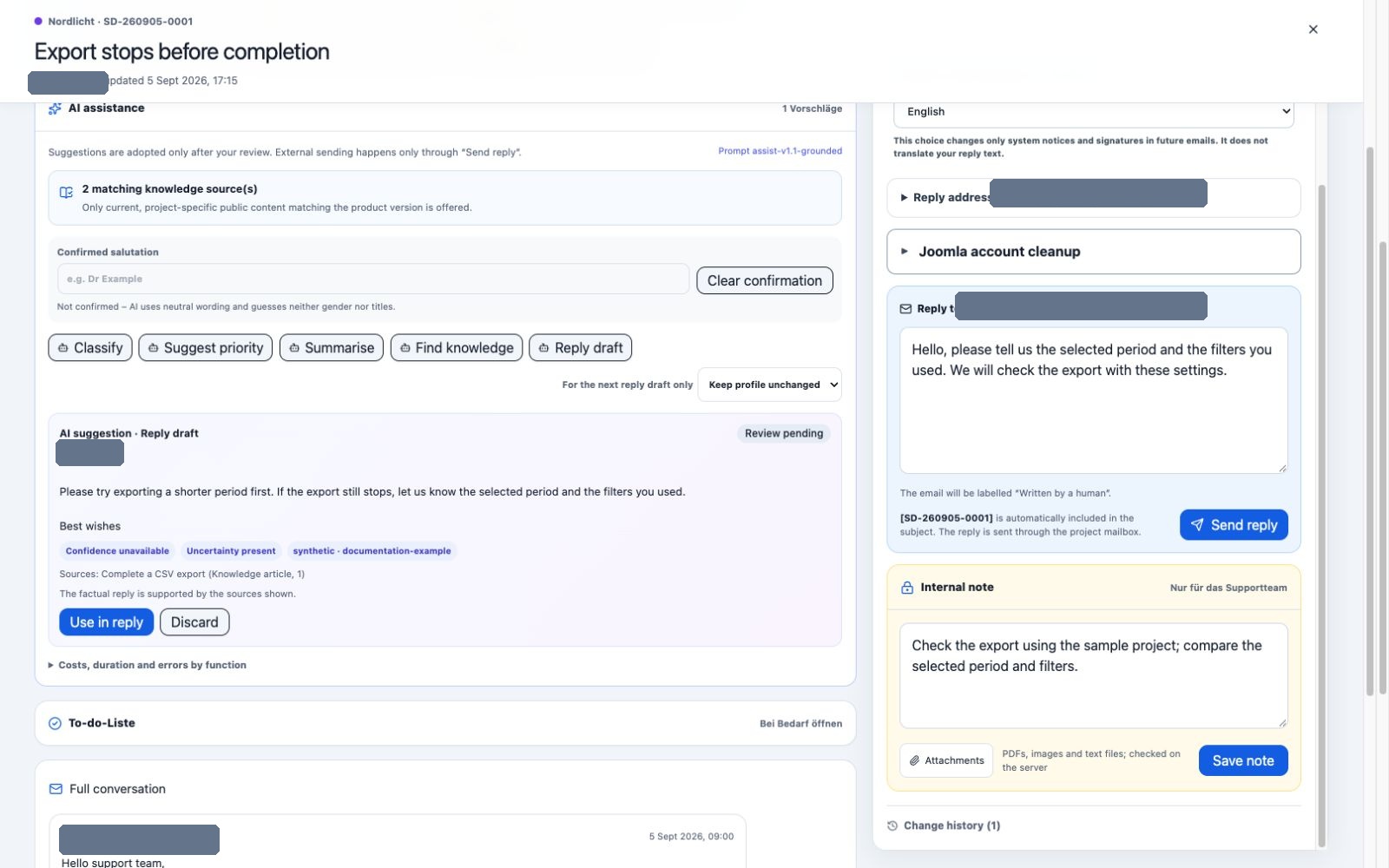Viewport: 1389px width, 868px height.
Task: Discard the AI suggestion
Action: [x=194, y=622]
